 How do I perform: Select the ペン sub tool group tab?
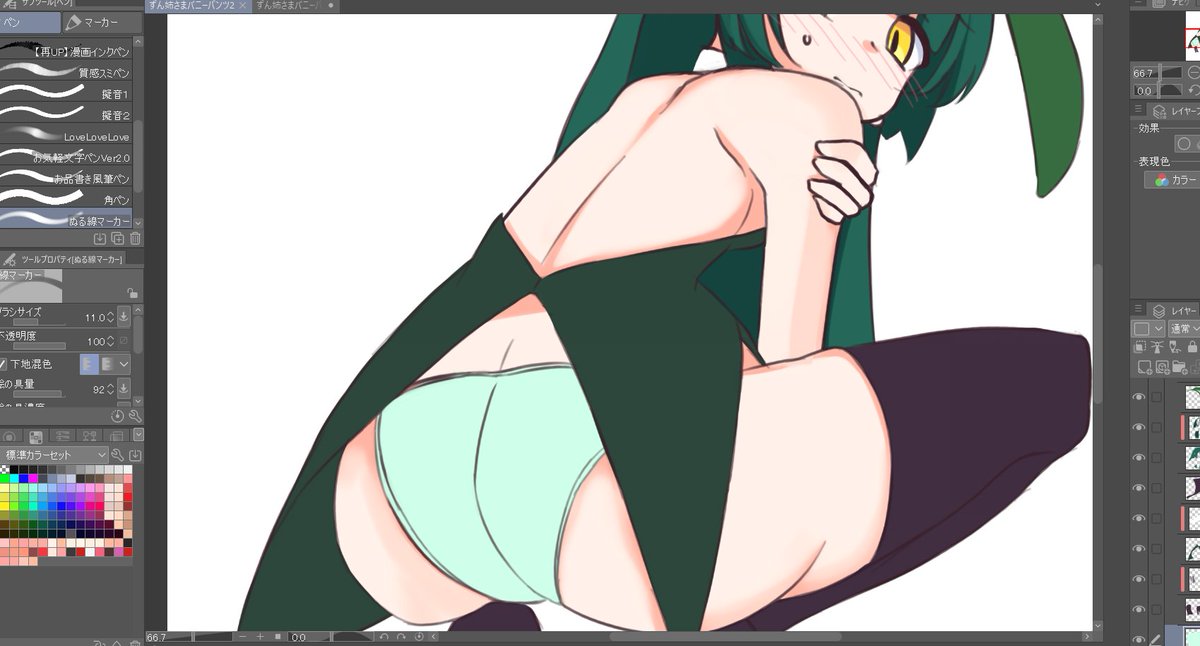pos(29,22)
